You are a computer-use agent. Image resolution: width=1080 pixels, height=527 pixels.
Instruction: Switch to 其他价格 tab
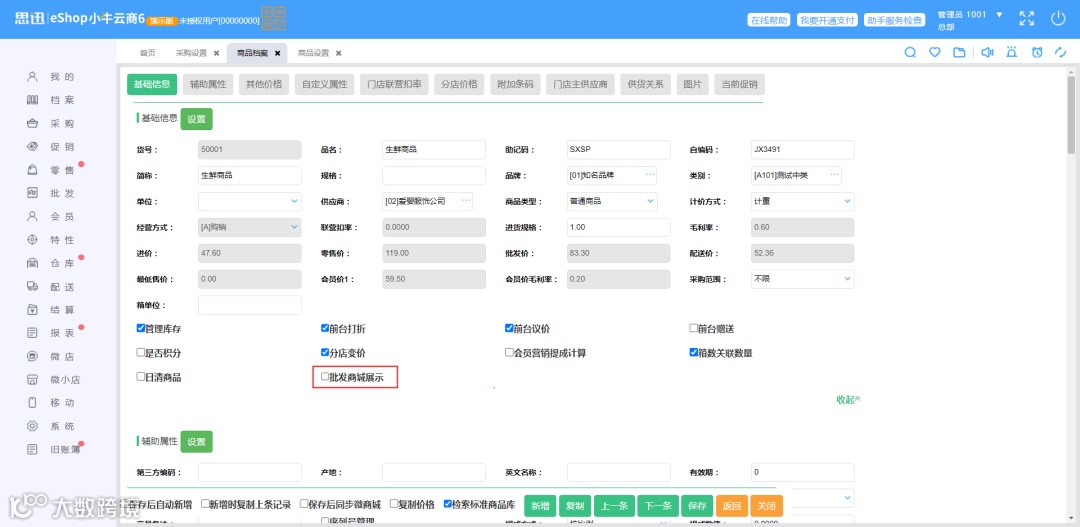[264, 84]
